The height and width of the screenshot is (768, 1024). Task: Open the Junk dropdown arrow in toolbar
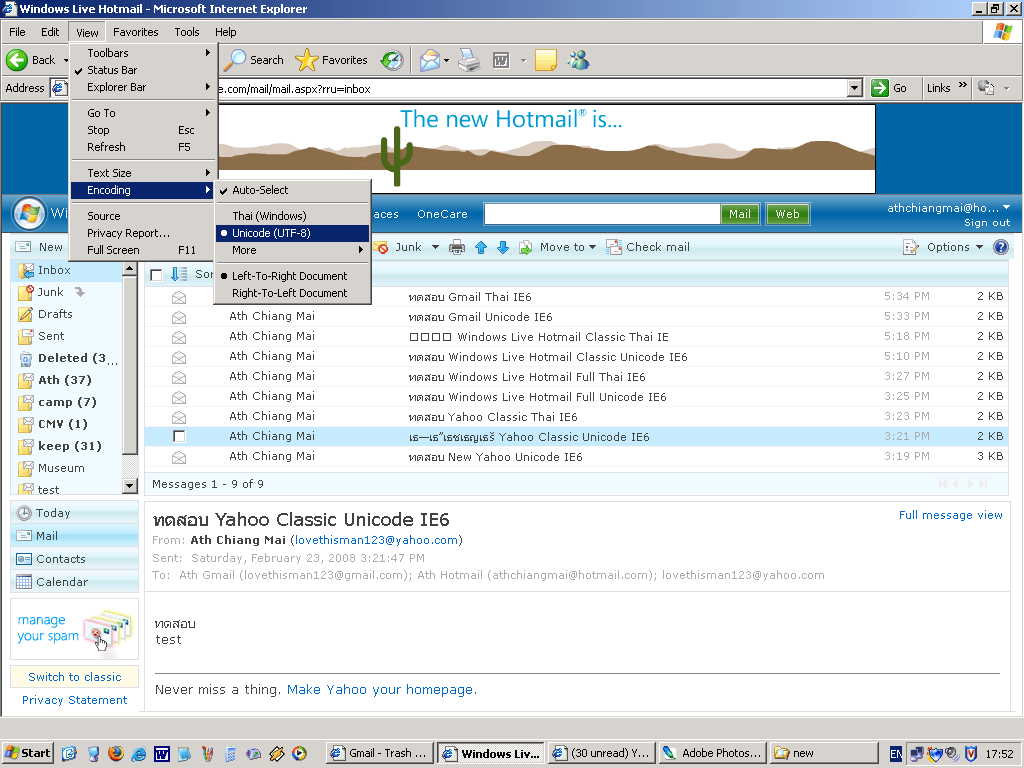point(435,248)
